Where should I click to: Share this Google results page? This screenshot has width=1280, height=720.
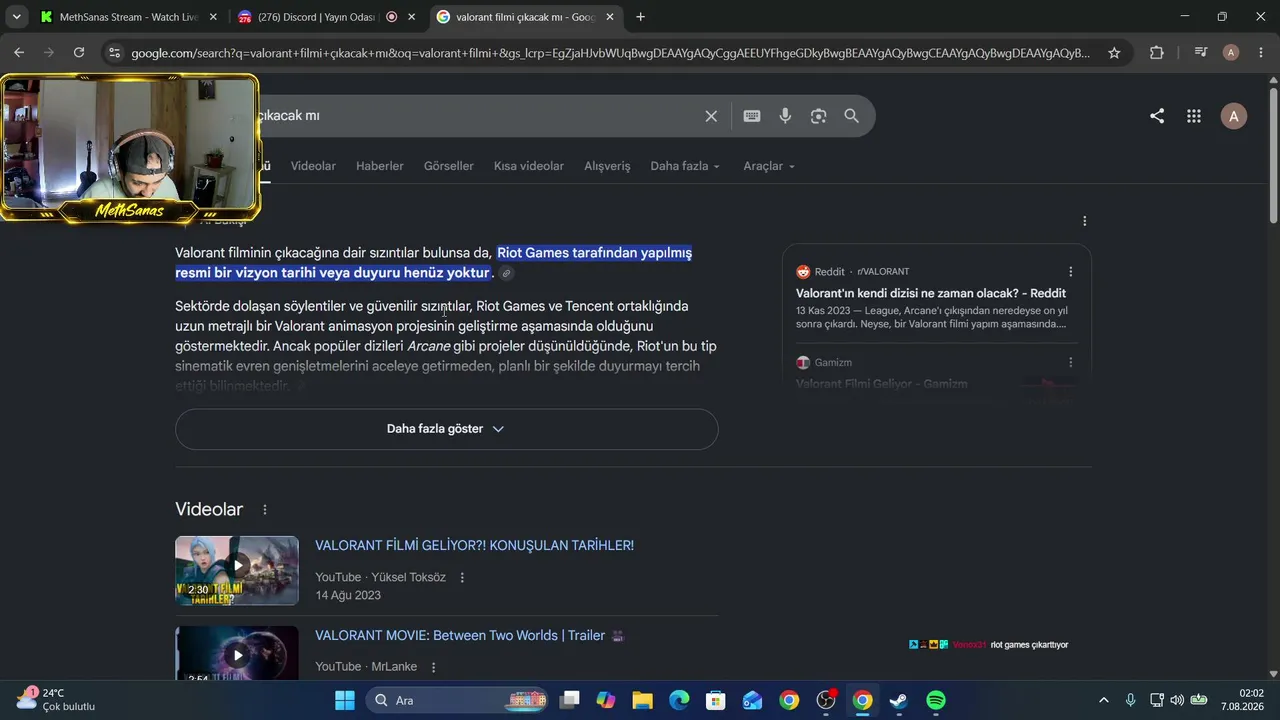[1157, 116]
